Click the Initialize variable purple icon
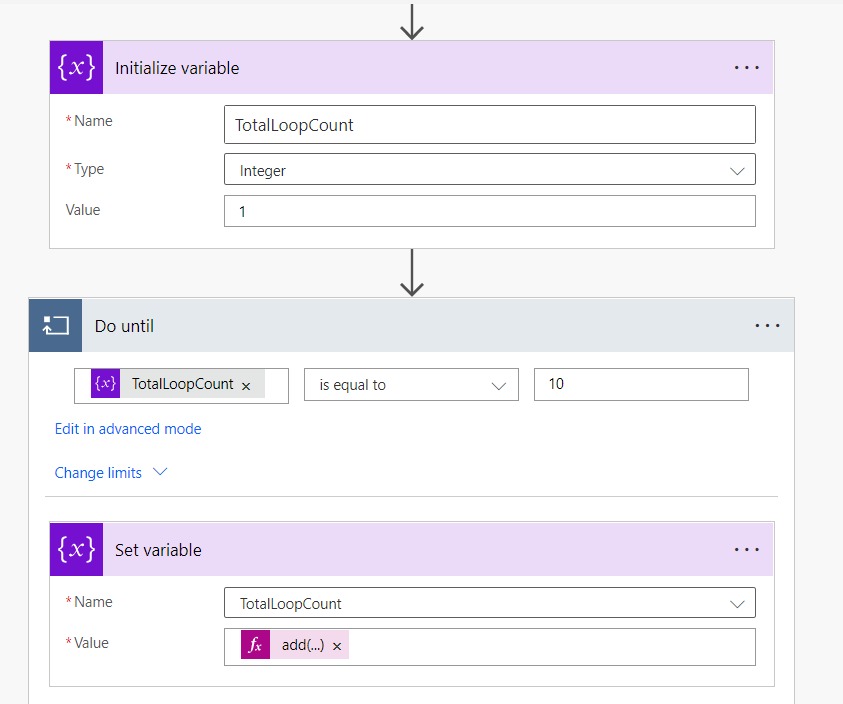843x704 pixels. point(76,68)
